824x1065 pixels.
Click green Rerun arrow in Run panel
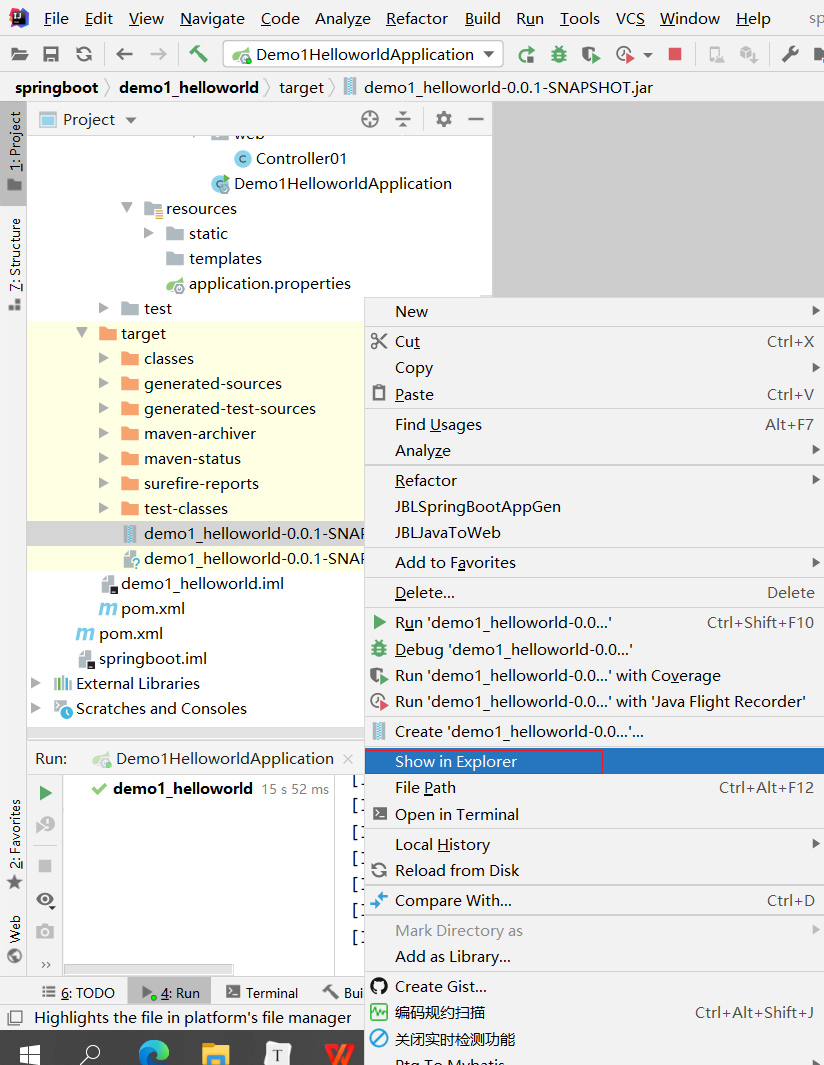point(45,793)
